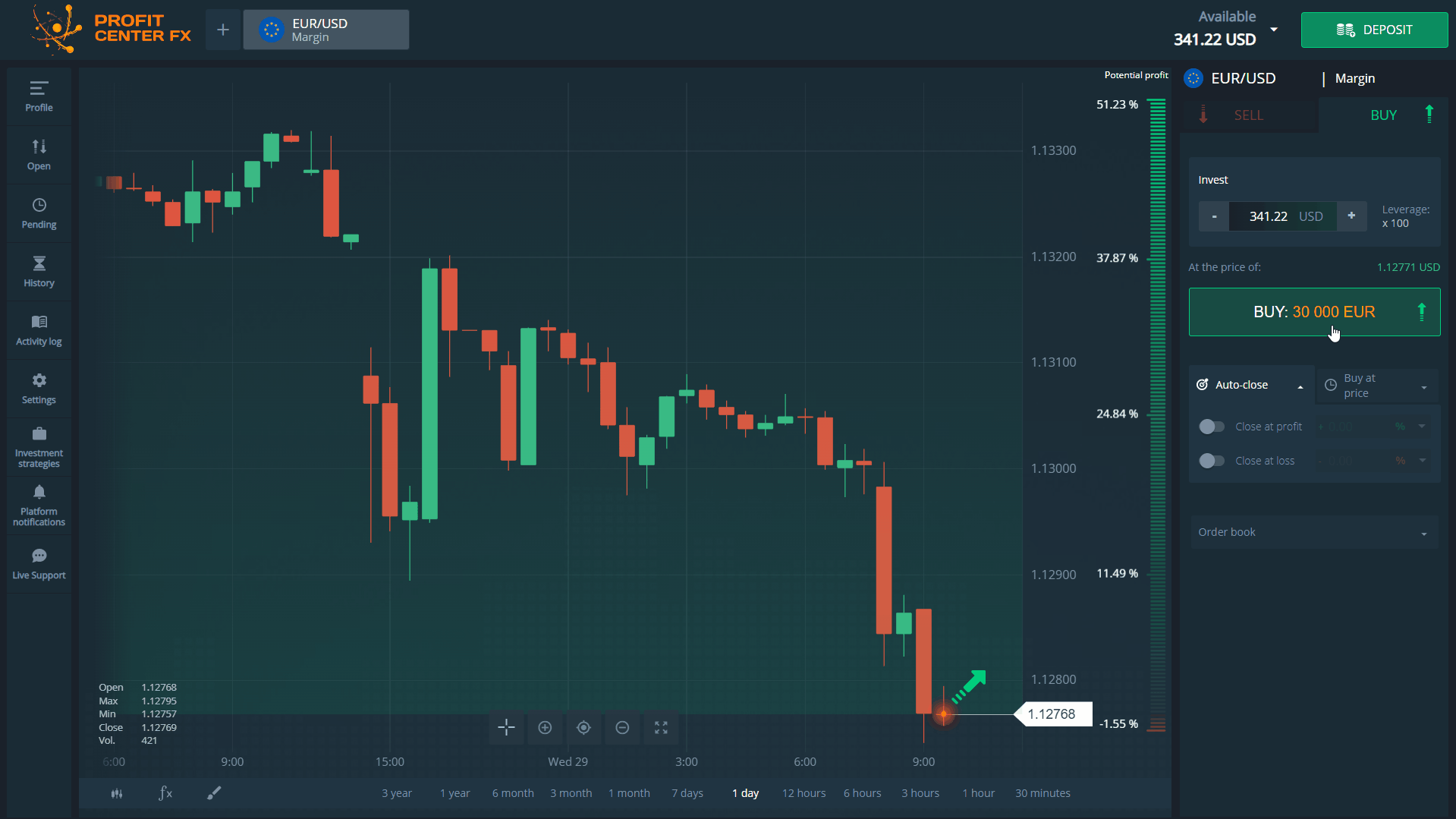This screenshot has height=819, width=1456.
Task: Click the 1.12768 current price label
Action: (1052, 714)
